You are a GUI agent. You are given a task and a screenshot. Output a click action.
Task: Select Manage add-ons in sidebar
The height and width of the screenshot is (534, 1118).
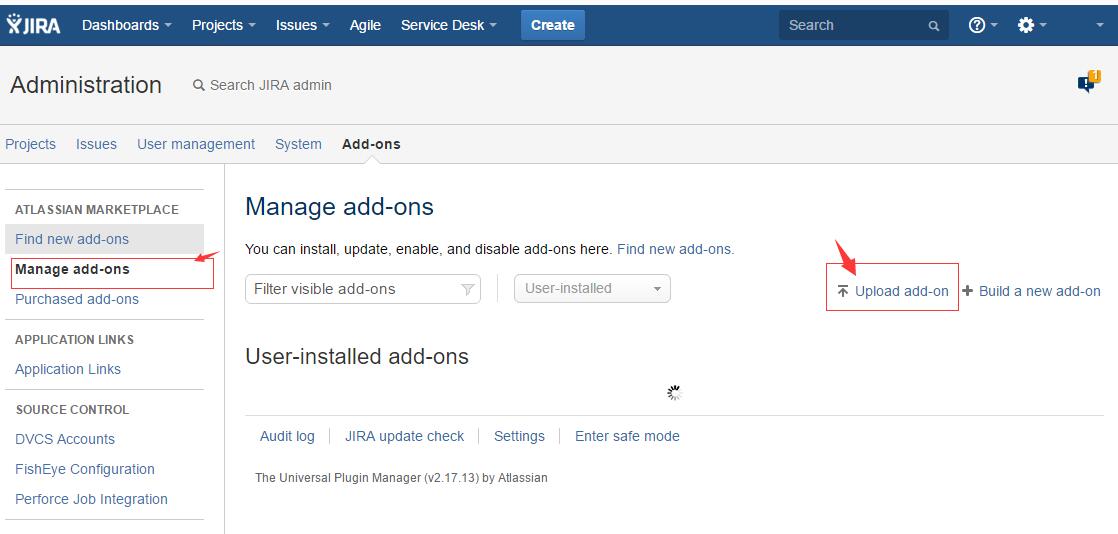pyautogui.click(x=72, y=269)
